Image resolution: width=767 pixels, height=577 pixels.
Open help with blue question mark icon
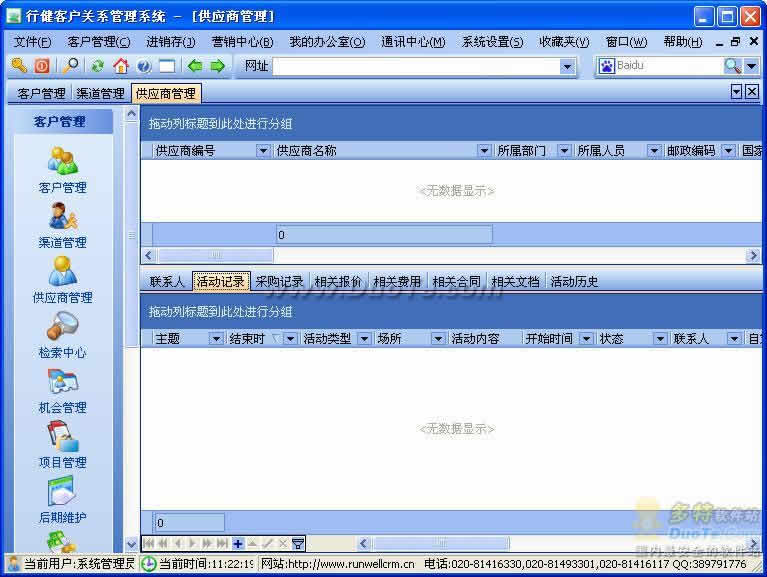[144, 66]
